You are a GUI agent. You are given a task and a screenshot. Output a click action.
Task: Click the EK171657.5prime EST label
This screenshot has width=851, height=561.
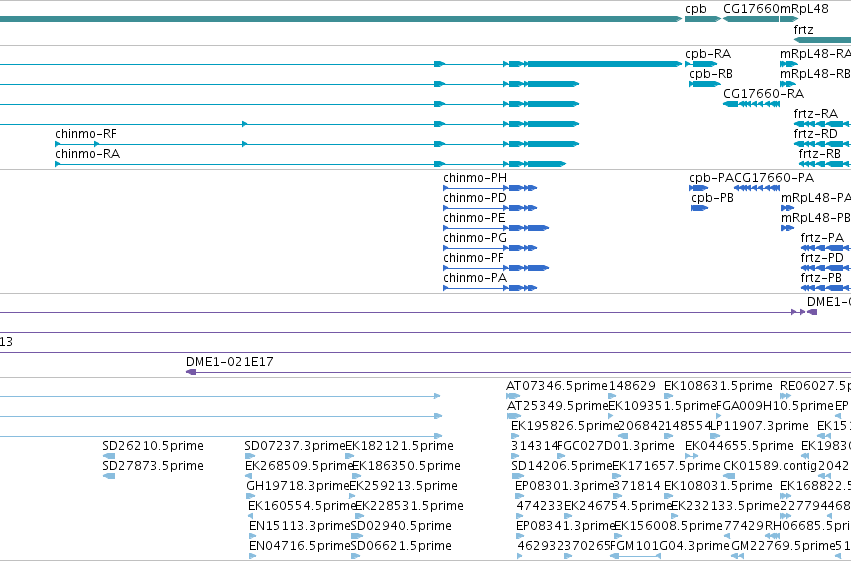[666, 466]
